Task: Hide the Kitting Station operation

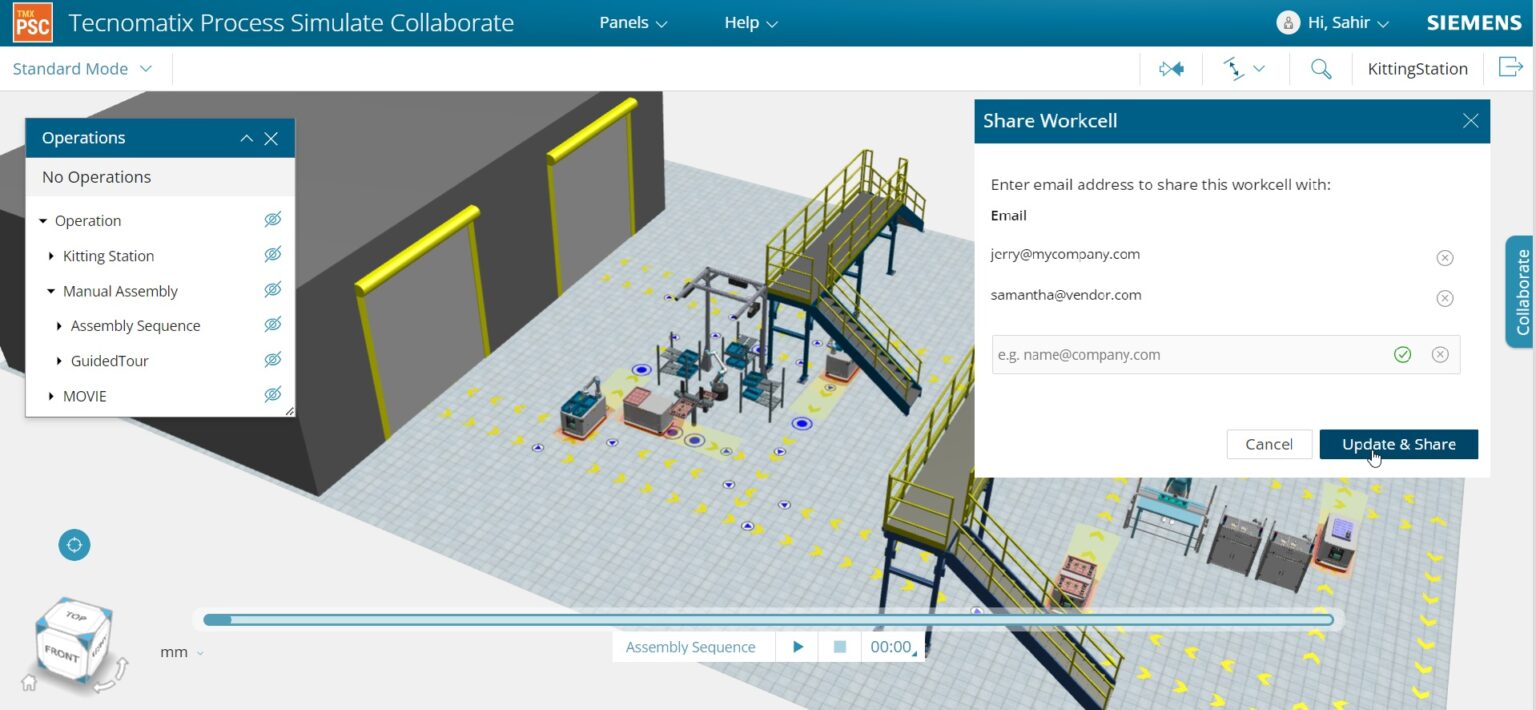Action: click(x=273, y=255)
